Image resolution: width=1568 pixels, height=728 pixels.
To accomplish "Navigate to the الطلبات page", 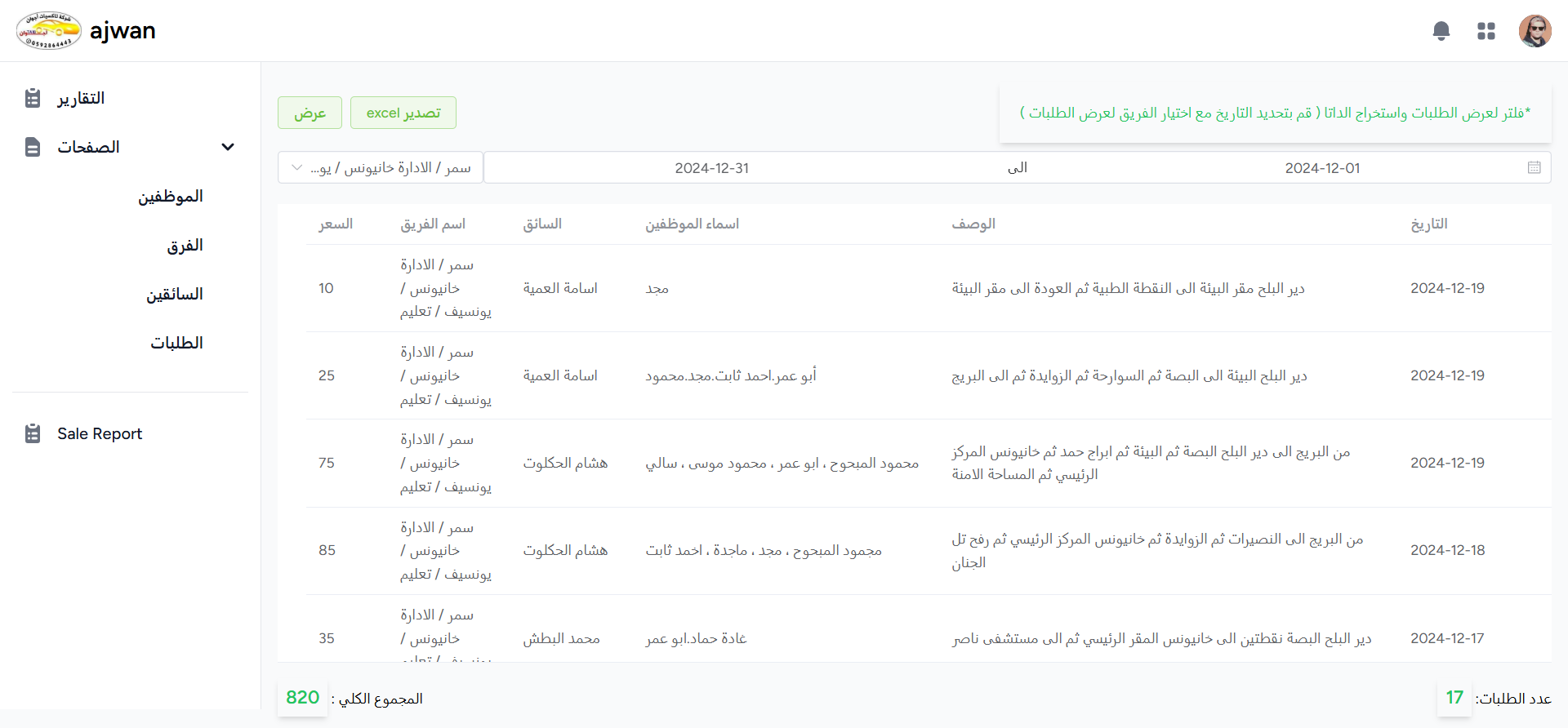I will 176,344.
